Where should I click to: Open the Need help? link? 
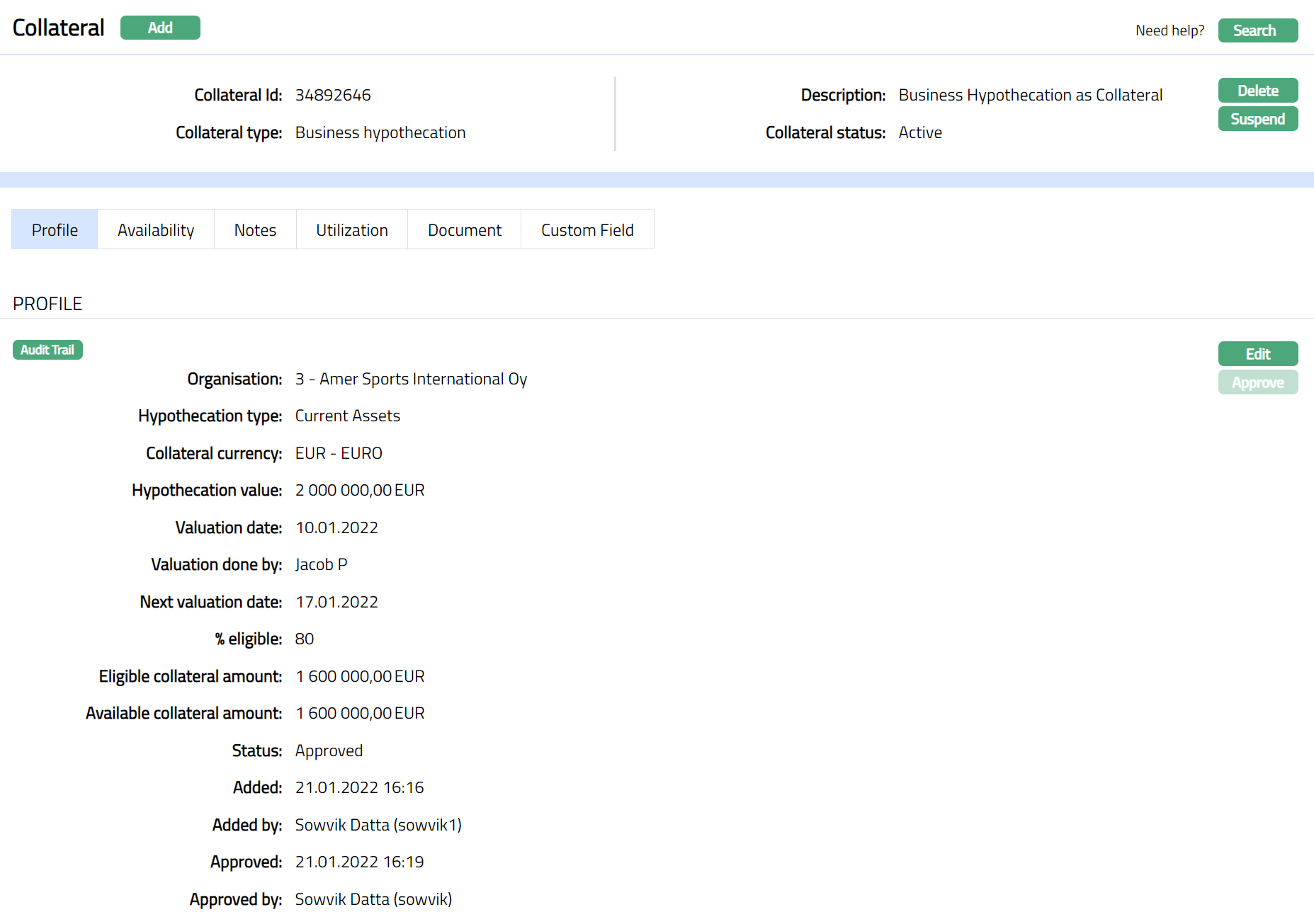tap(1169, 30)
